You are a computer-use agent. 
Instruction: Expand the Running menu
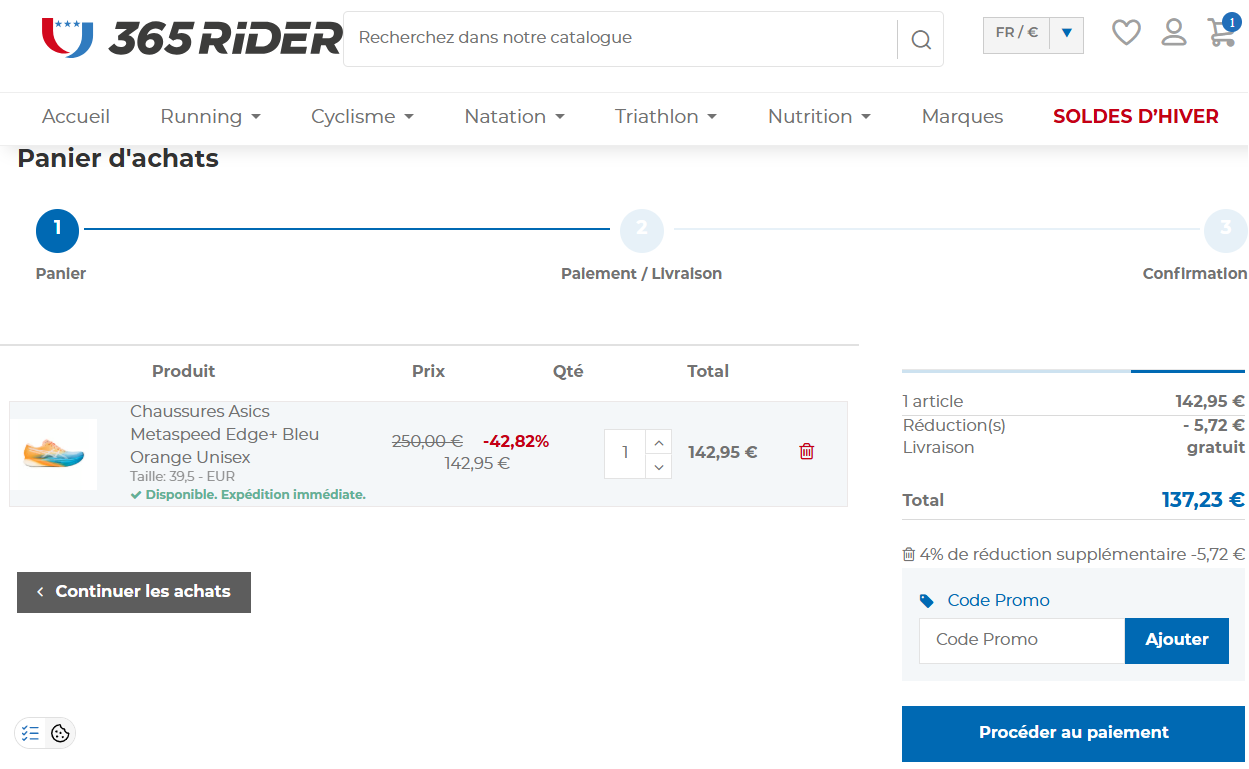[210, 117]
